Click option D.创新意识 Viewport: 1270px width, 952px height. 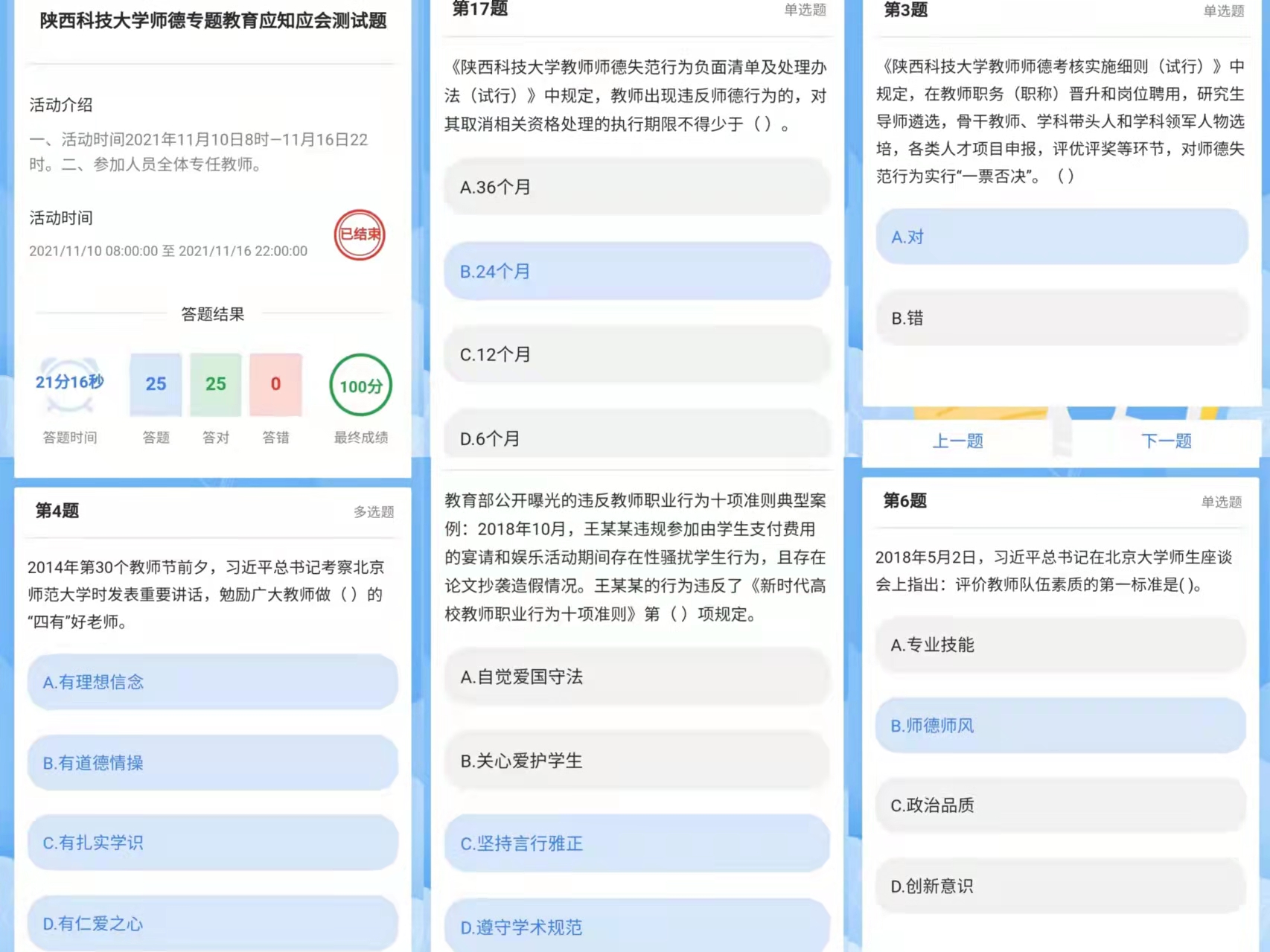(x=1060, y=886)
